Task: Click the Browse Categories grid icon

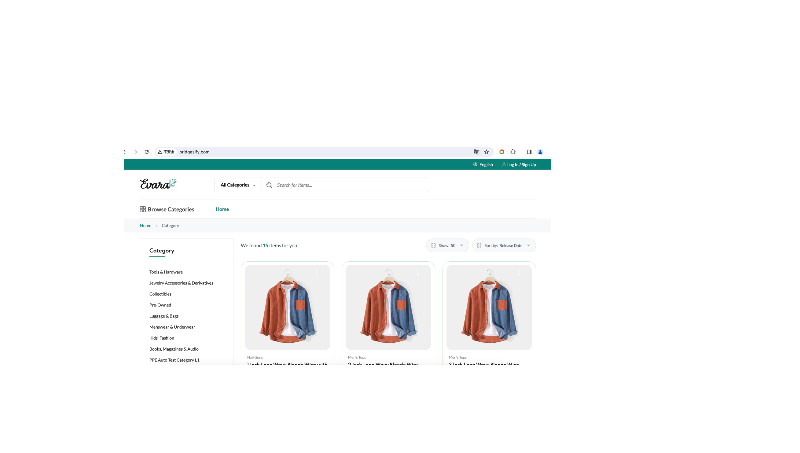Action: (x=143, y=209)
